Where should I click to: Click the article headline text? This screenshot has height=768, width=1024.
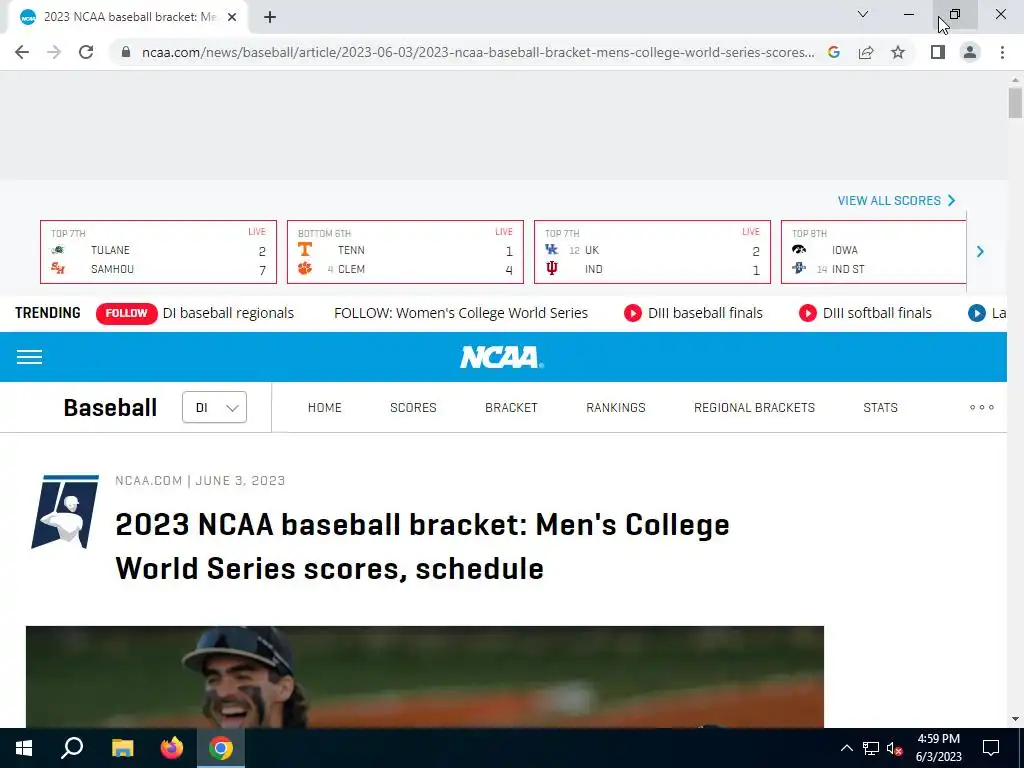click(x=422, y=546)
